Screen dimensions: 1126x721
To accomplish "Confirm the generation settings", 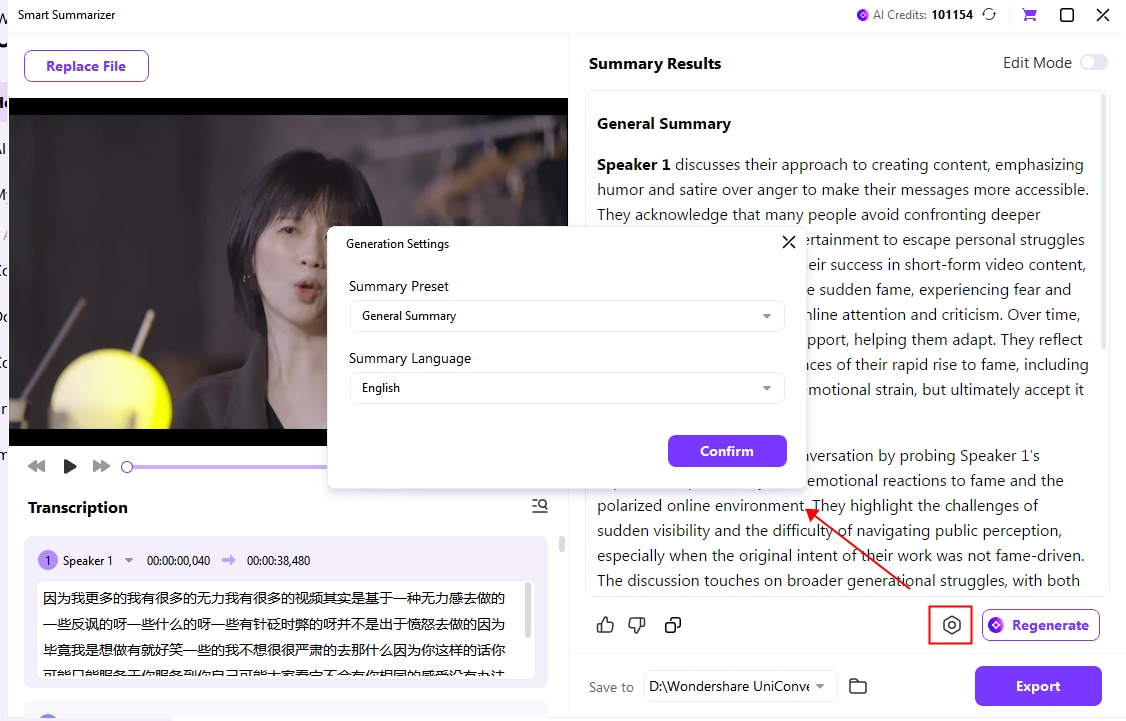I will [727, 451].
